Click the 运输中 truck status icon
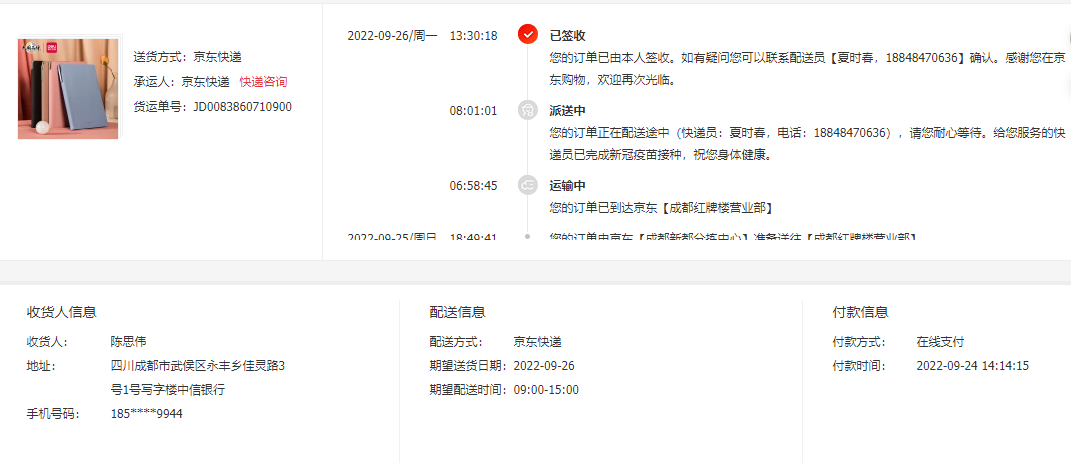Image resolution: width=1071 pixels, height=463 pixels. pos(527,185)
